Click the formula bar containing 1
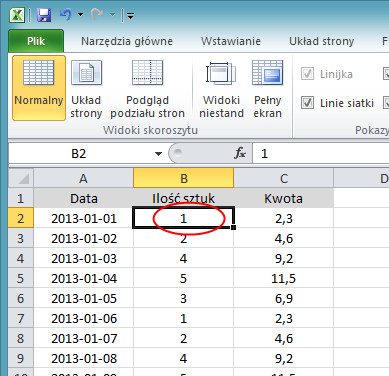 321,154
